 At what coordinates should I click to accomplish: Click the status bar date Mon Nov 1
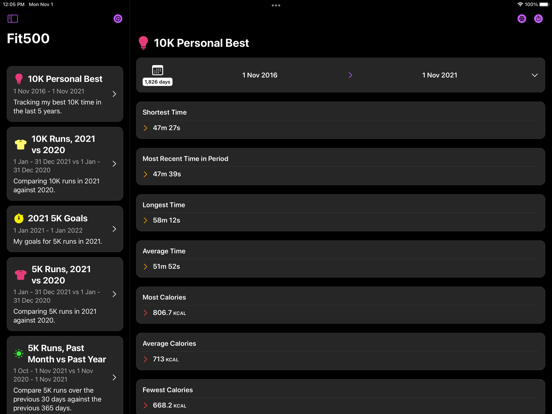(41, 5)
